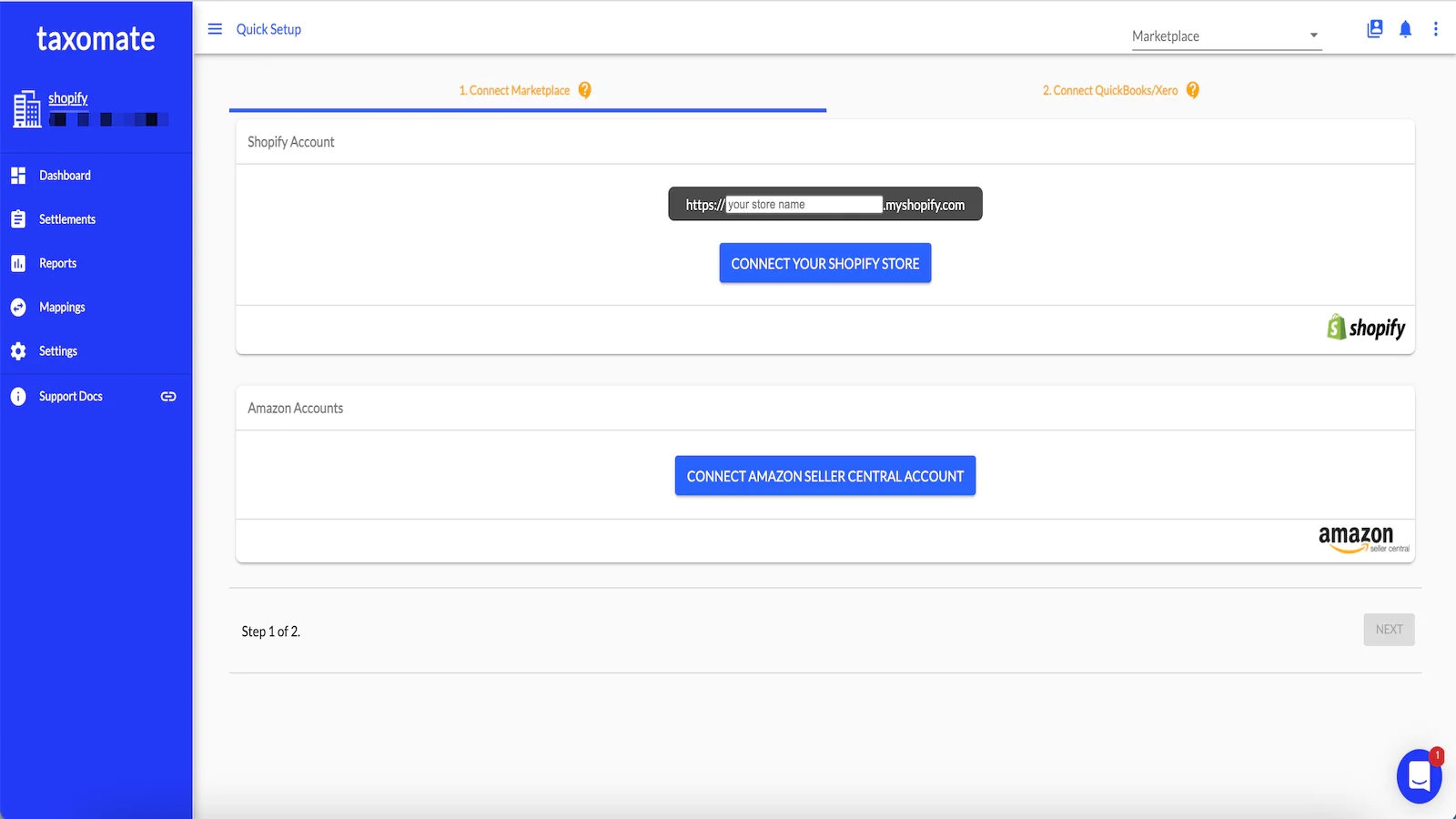Open Support Docs link in sidebar
This screenshot has width=1456, height=819.
(96, 397)
